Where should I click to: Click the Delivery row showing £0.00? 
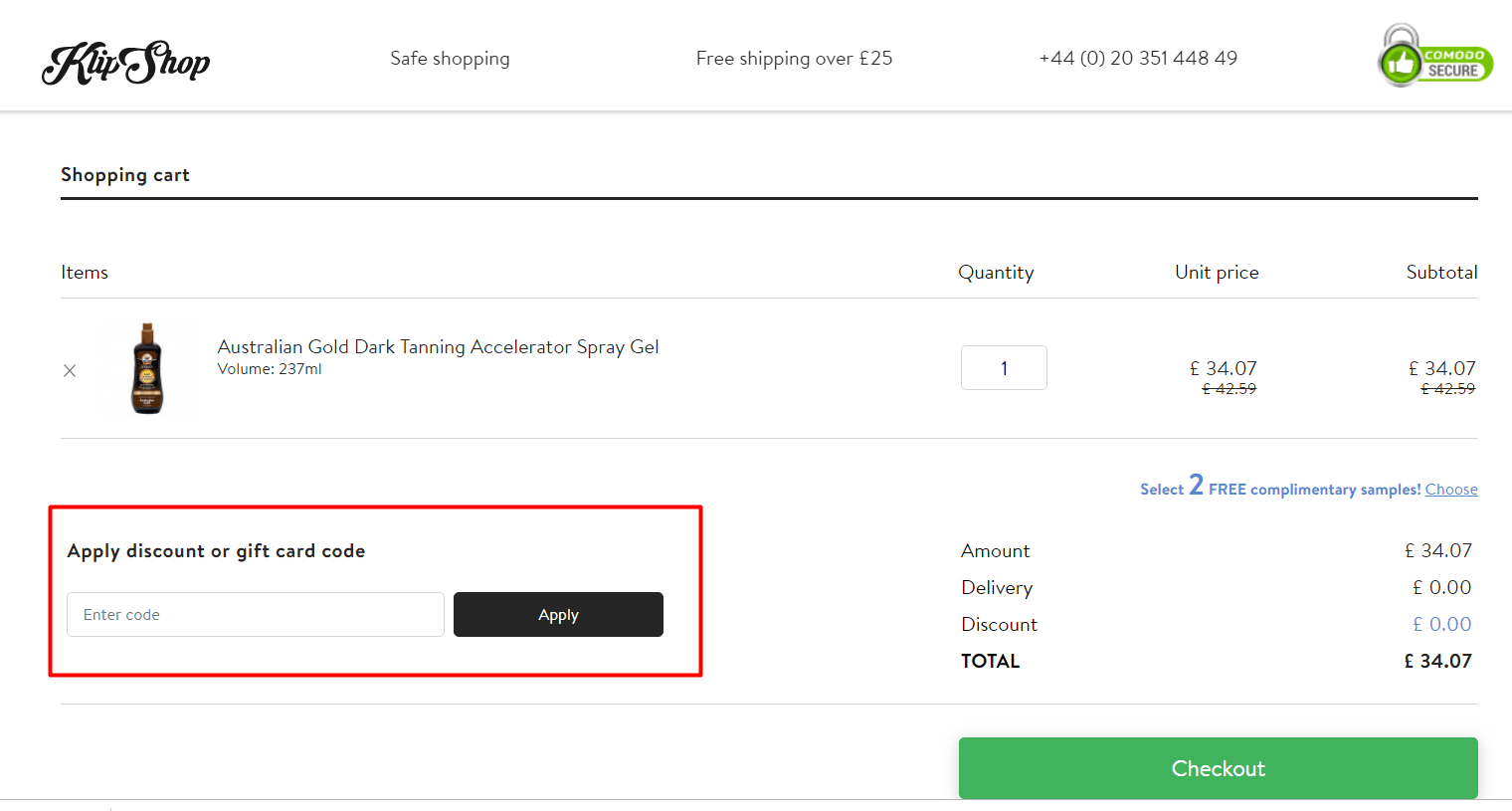coord(1441,587)
